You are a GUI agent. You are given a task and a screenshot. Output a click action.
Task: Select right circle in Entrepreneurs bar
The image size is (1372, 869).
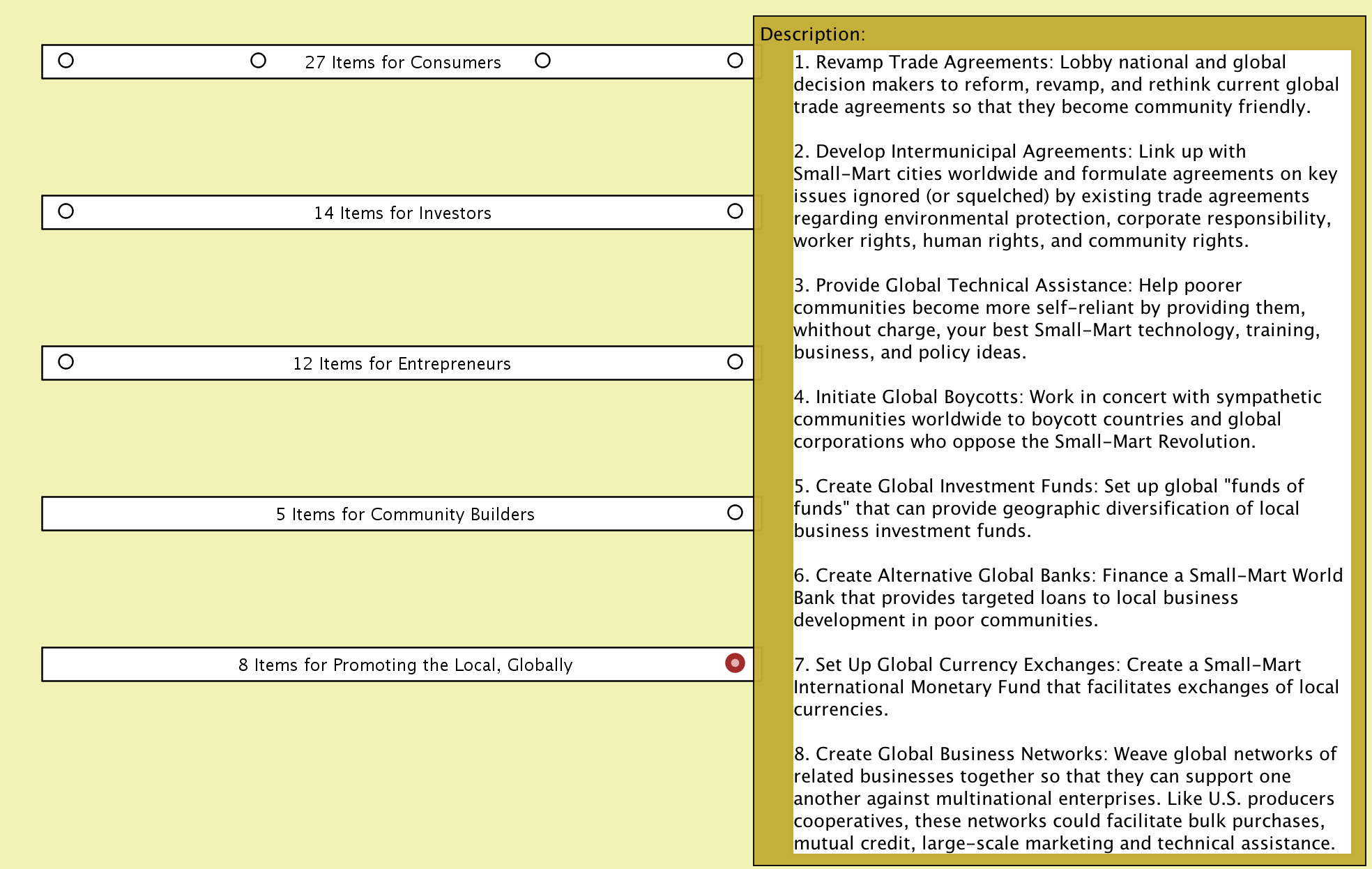click(x=735, y=362)
